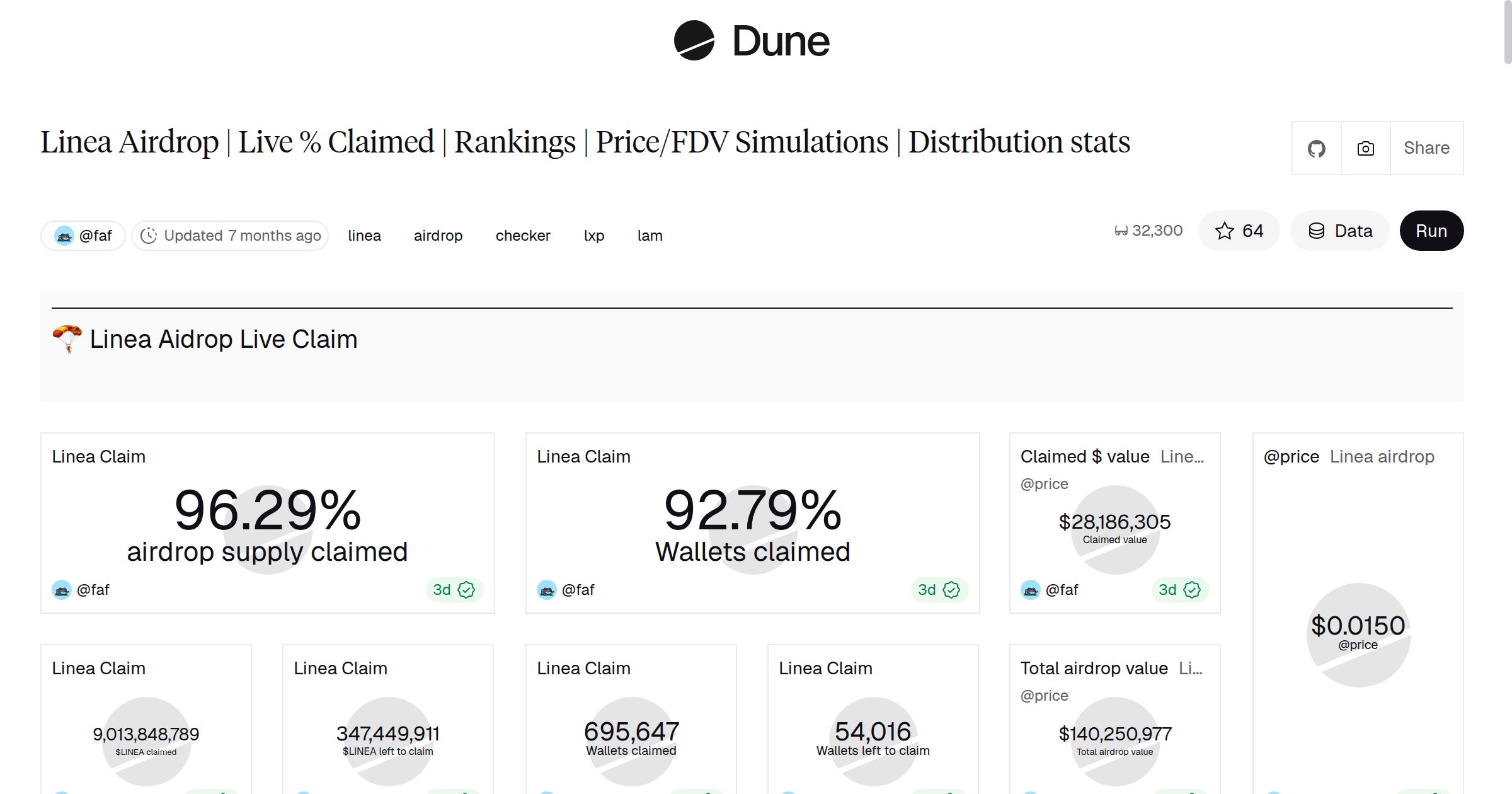Click the camera screenshot icon

coord(1365,147)
